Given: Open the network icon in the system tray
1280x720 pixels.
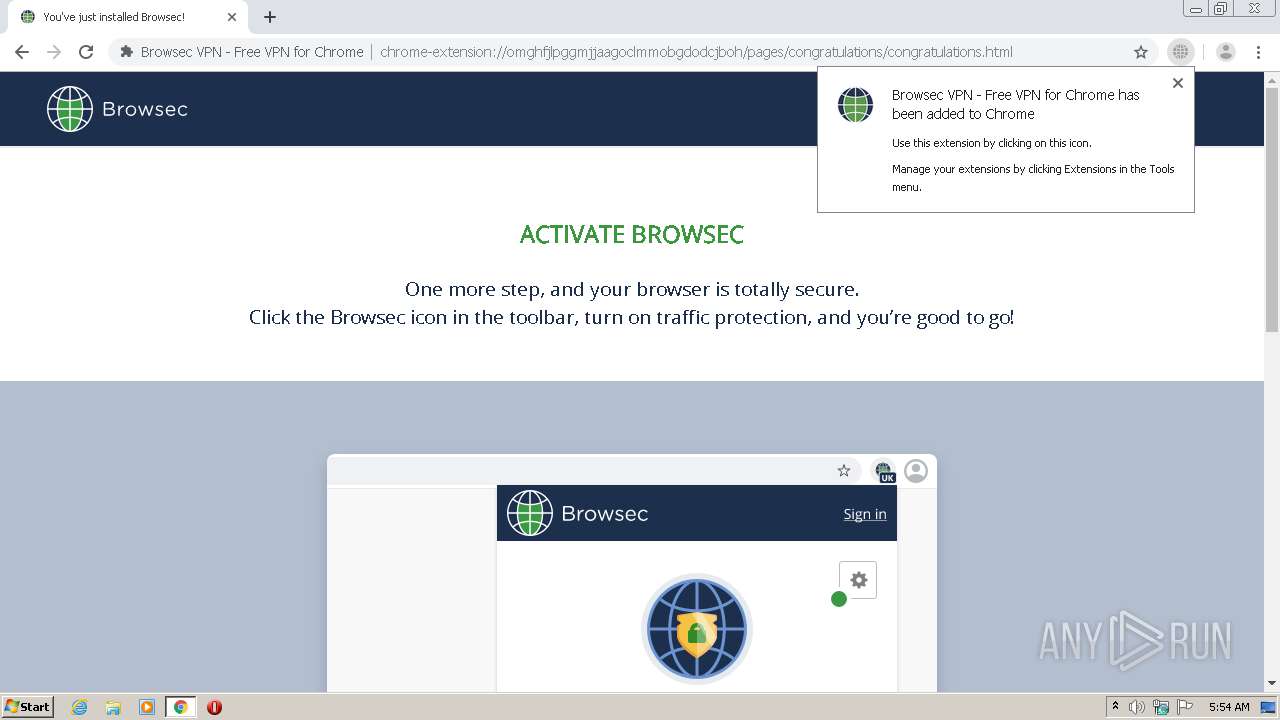Looking at the screenshot, I should click(1161, 707).
